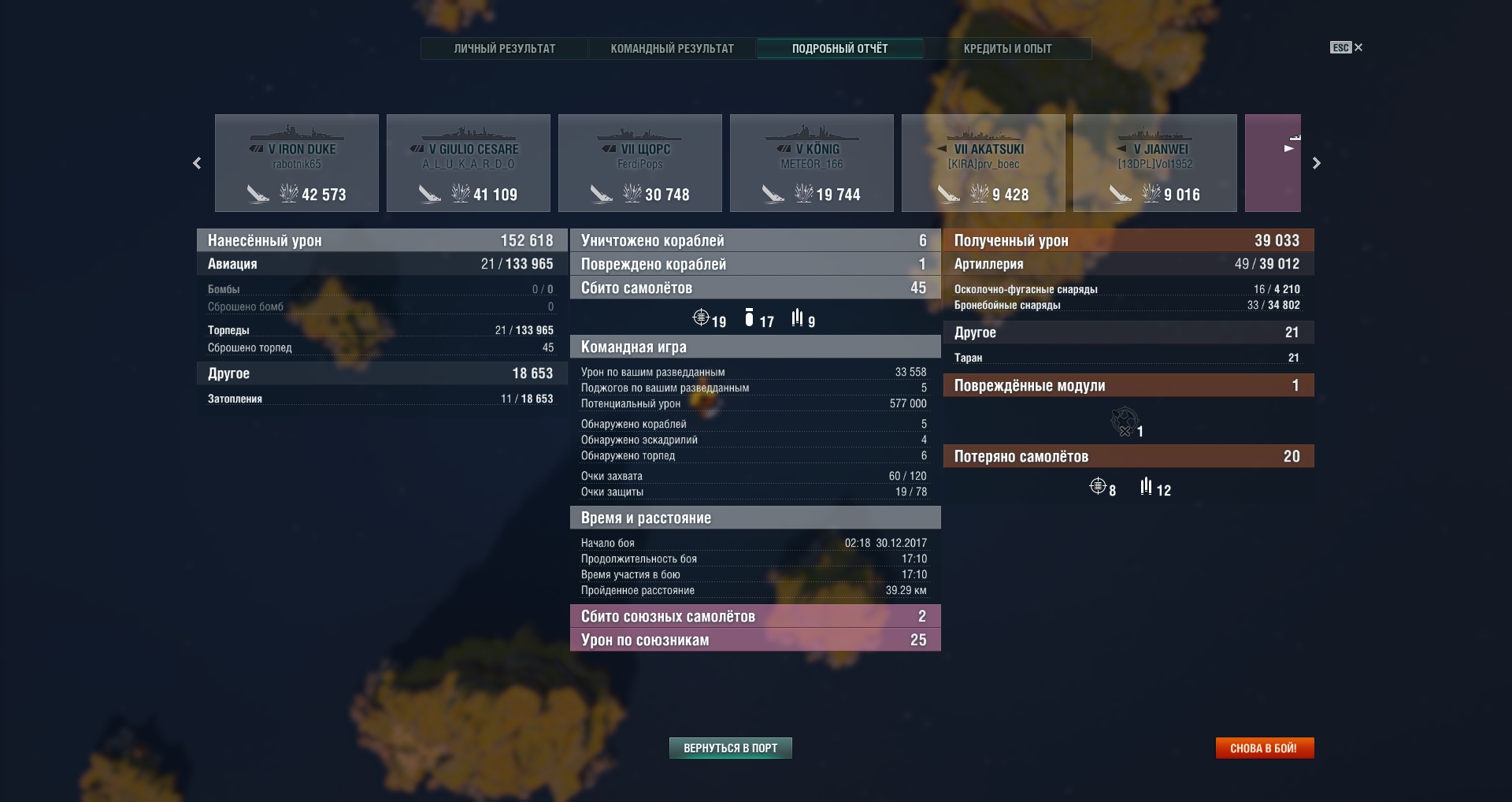The image size is (1512, 802).
Task: Click the damaged module icon
Action: coord(1124,421)
